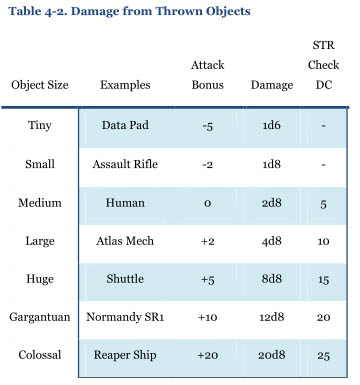Select the 'STR Check DC' column header
360x385 pixels.
[323, 65]
